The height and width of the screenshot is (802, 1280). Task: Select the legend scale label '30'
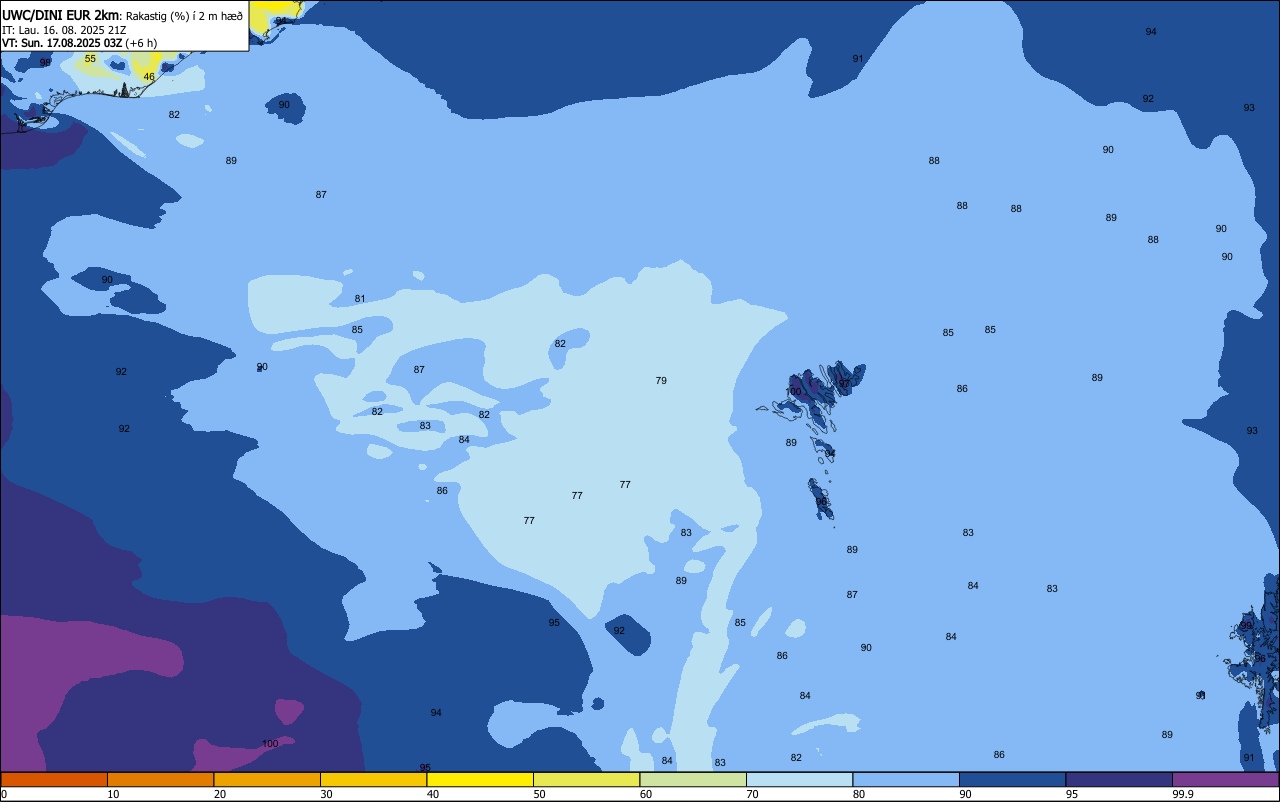pyautogui.click(x=326, y=794)
